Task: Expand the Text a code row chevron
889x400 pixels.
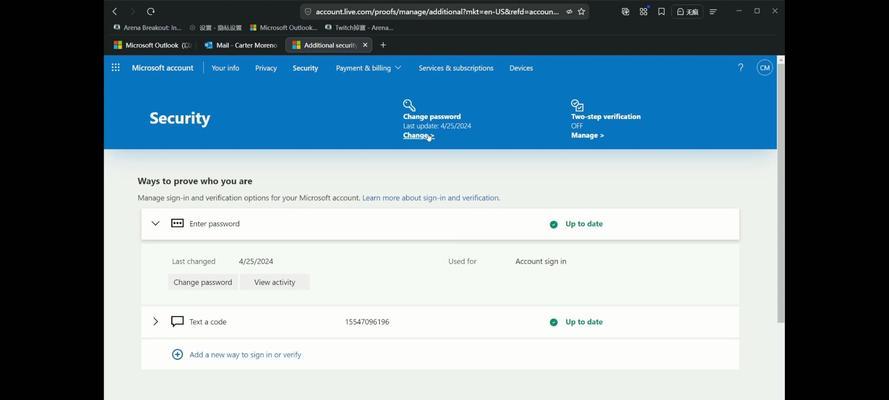Action: tap(155, 321)
